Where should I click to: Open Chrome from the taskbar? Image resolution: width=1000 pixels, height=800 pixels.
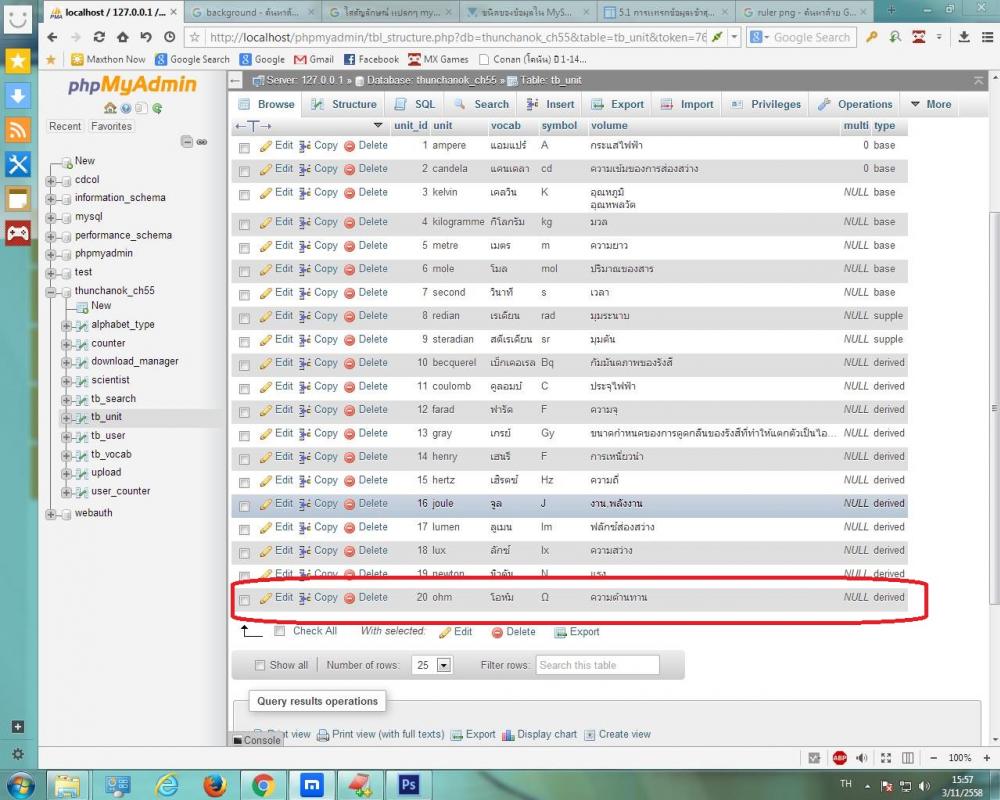click(263, 785)
